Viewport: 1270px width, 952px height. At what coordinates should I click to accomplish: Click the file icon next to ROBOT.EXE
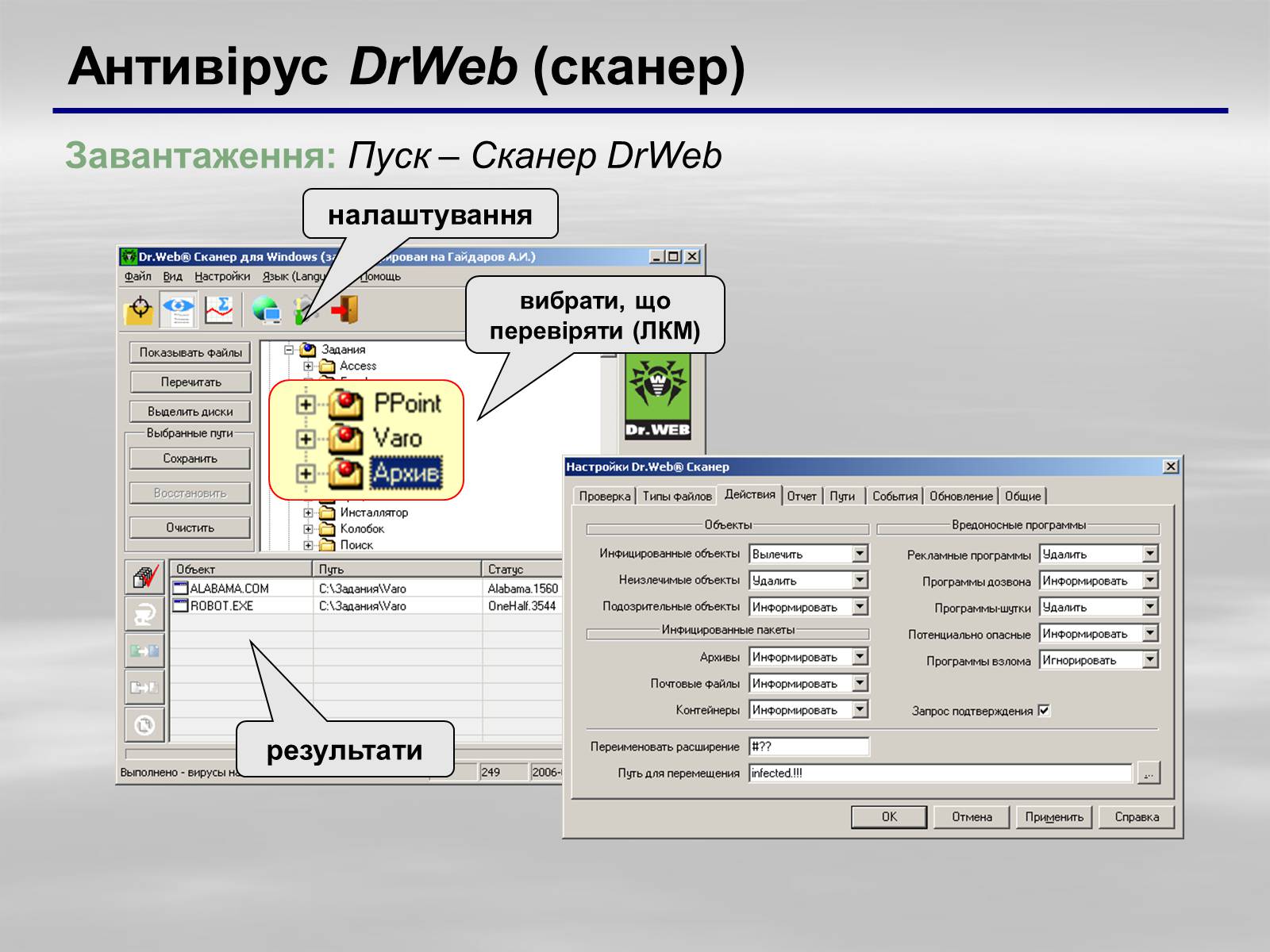[x=180, y=606]
